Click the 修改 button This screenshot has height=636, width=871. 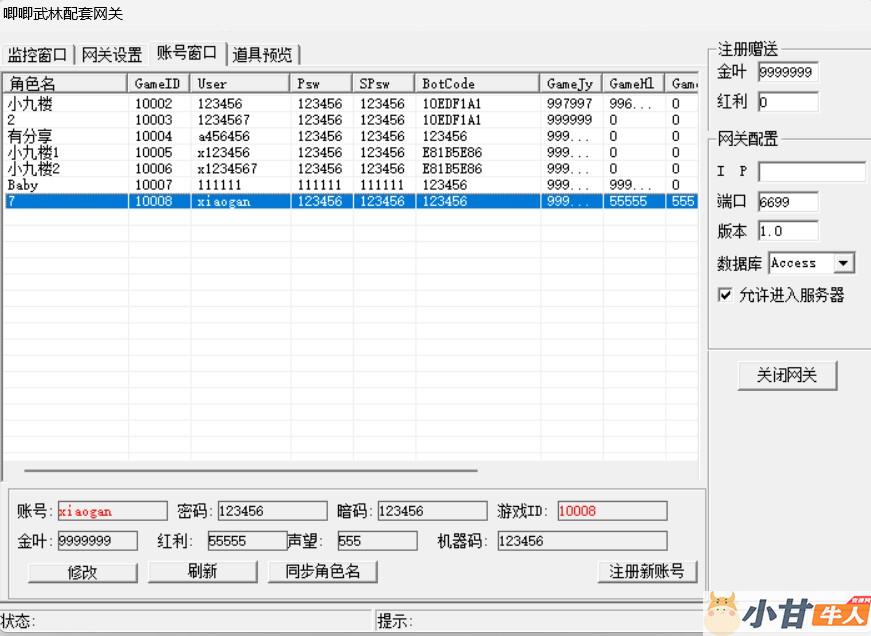click(82, 572)
